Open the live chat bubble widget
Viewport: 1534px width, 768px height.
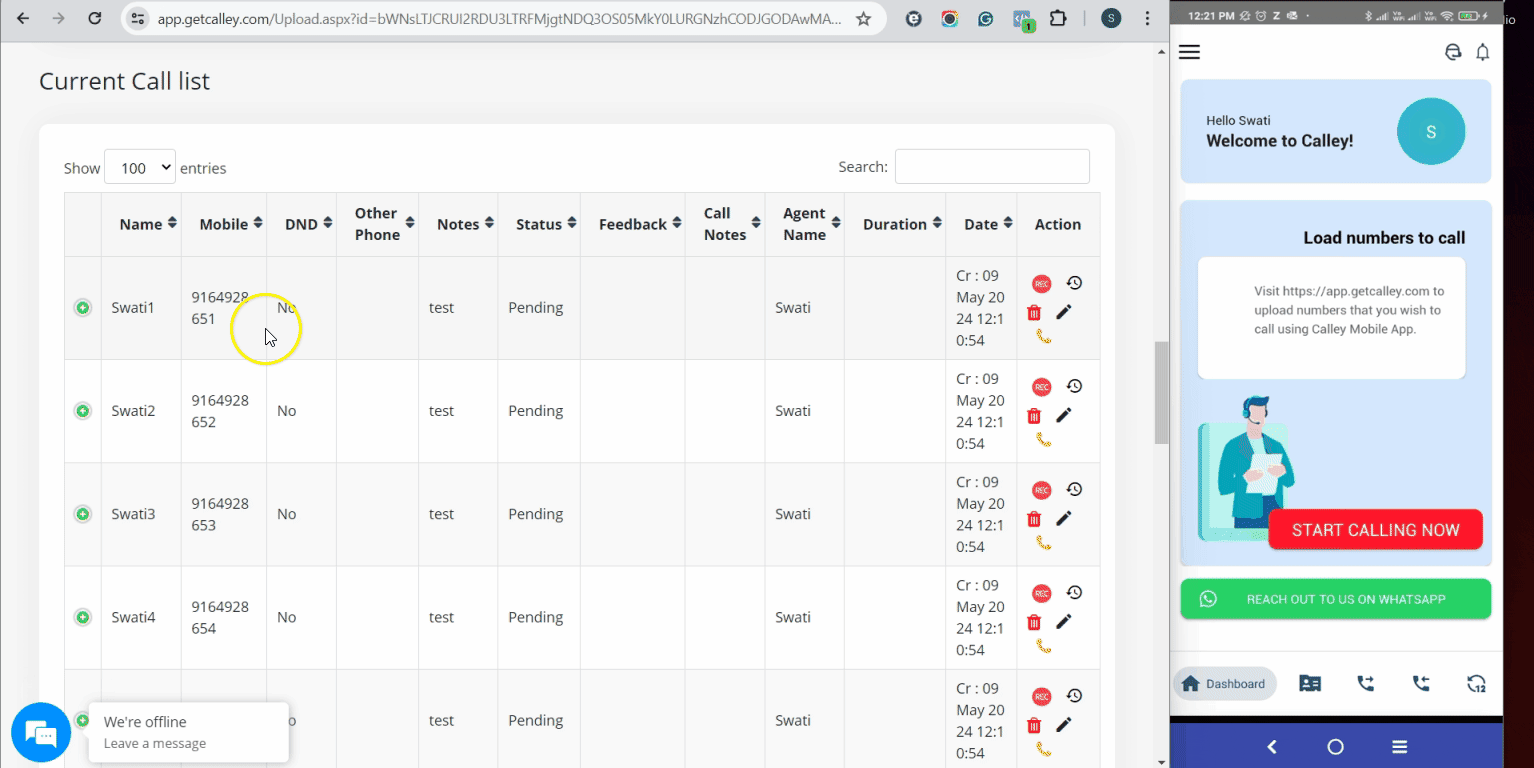(41, 733)
